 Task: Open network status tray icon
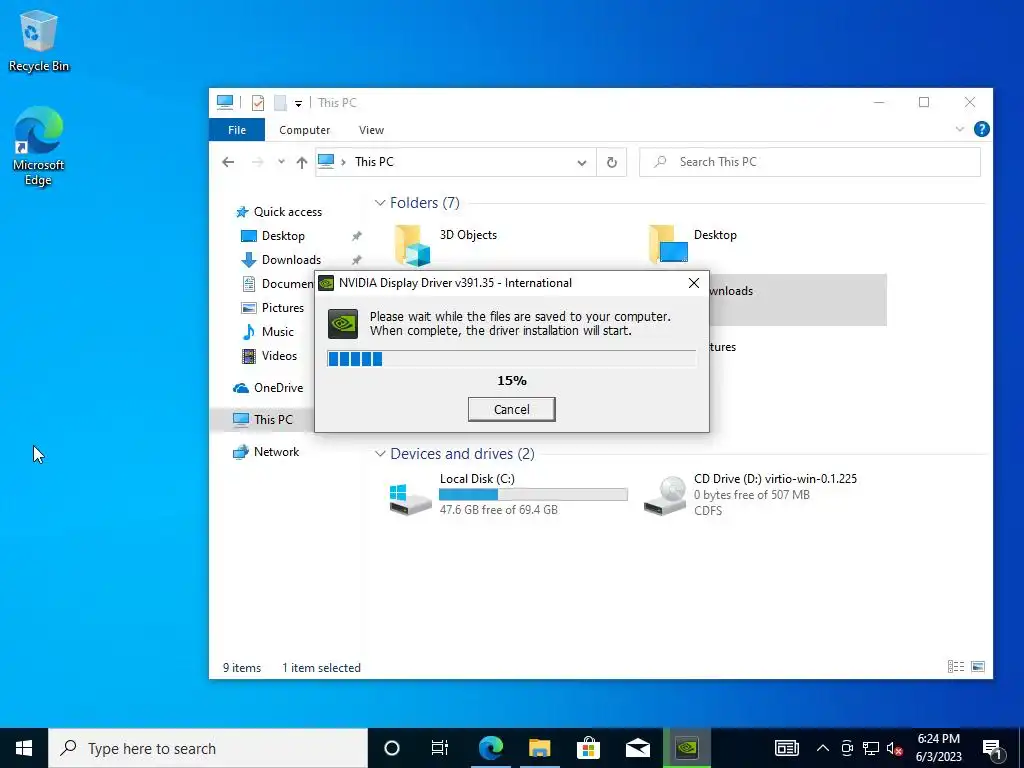point(871,748)
